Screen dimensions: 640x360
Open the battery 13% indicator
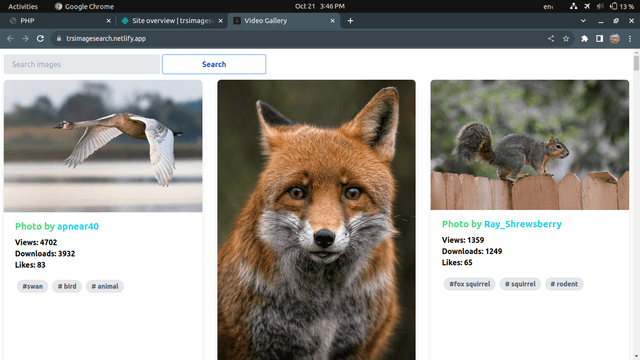(x=622, y=6)
